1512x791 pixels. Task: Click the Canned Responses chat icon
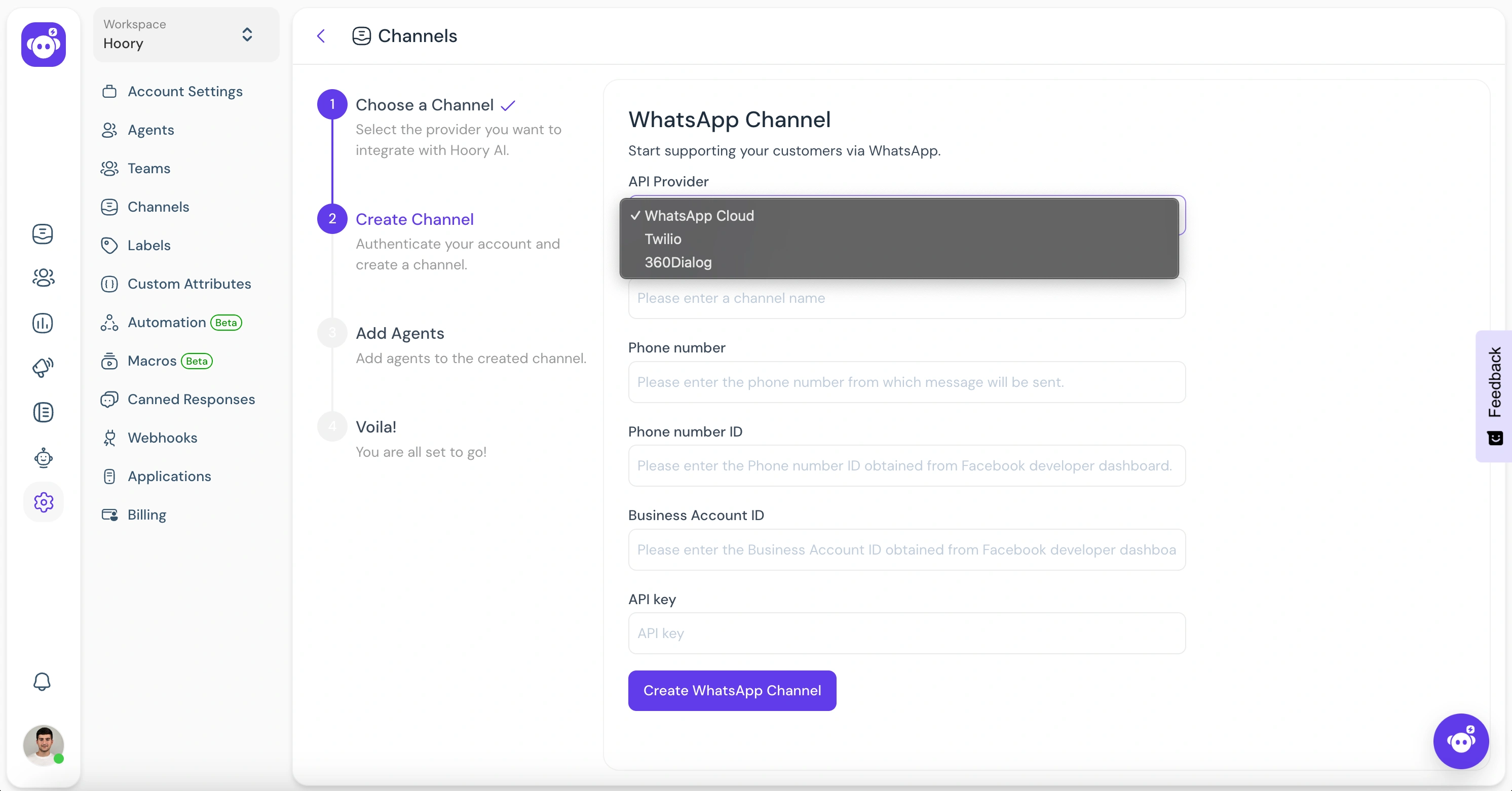click(109, 400)
